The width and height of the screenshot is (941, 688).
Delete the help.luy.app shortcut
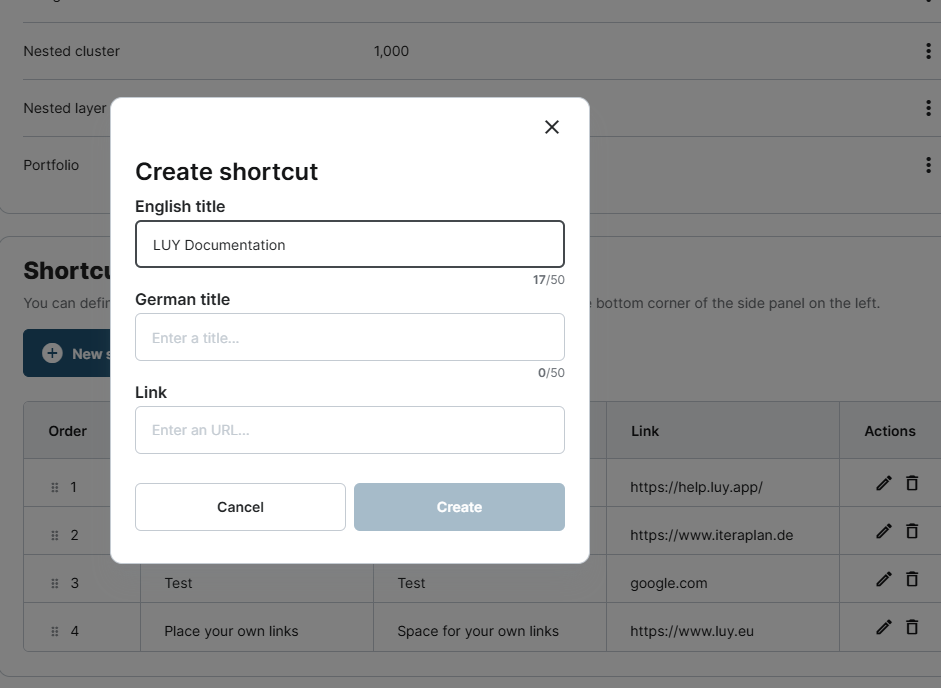tap(912, 484)
